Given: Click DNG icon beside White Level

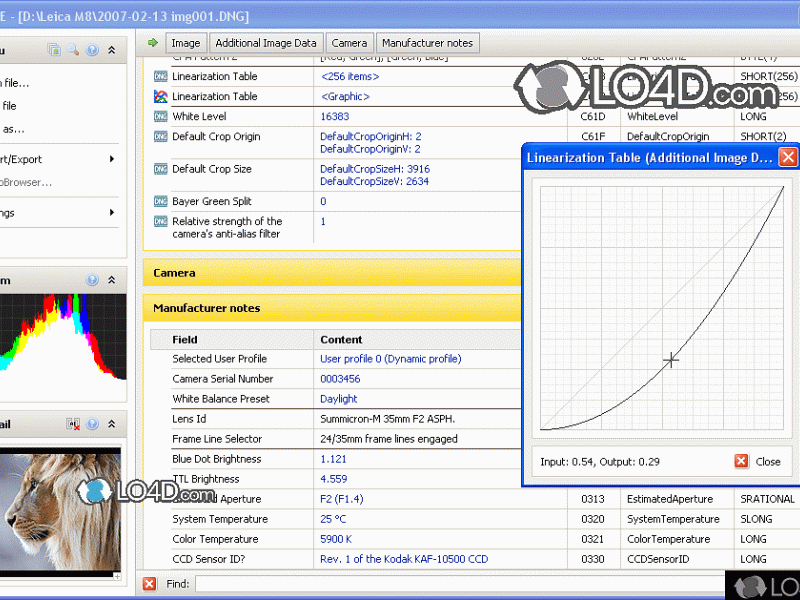Looking at the screenshot, I should [x=160, y=116].
